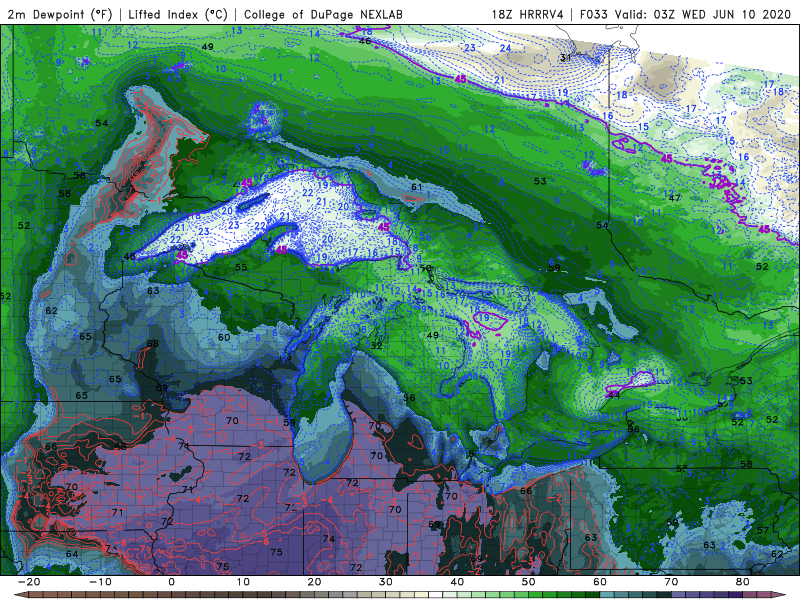Click the 'Lifted Index (°C)' title text

(178, 14)
